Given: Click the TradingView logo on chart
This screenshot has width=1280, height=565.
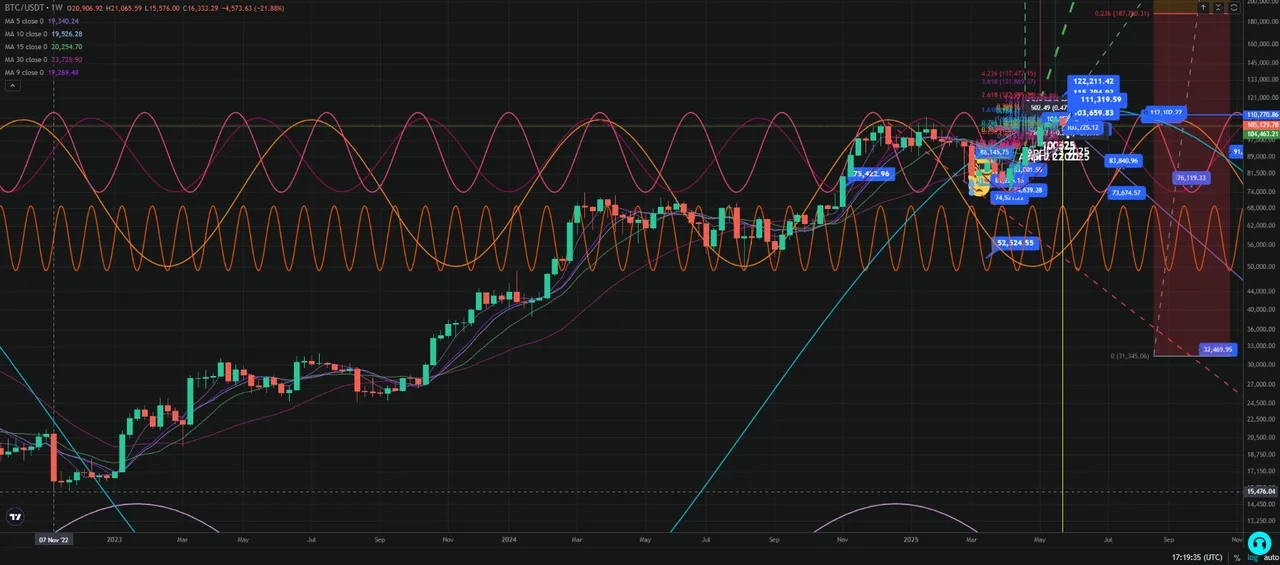Looking at the screenshot, I should point(15,516).
